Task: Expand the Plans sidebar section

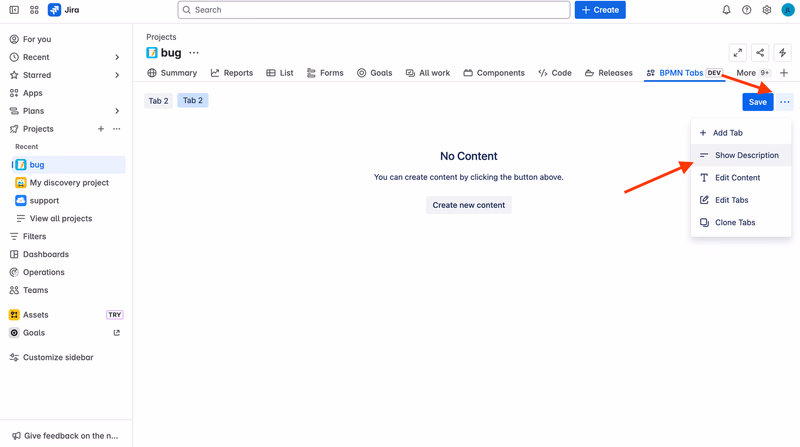Action: coord(117,111)
